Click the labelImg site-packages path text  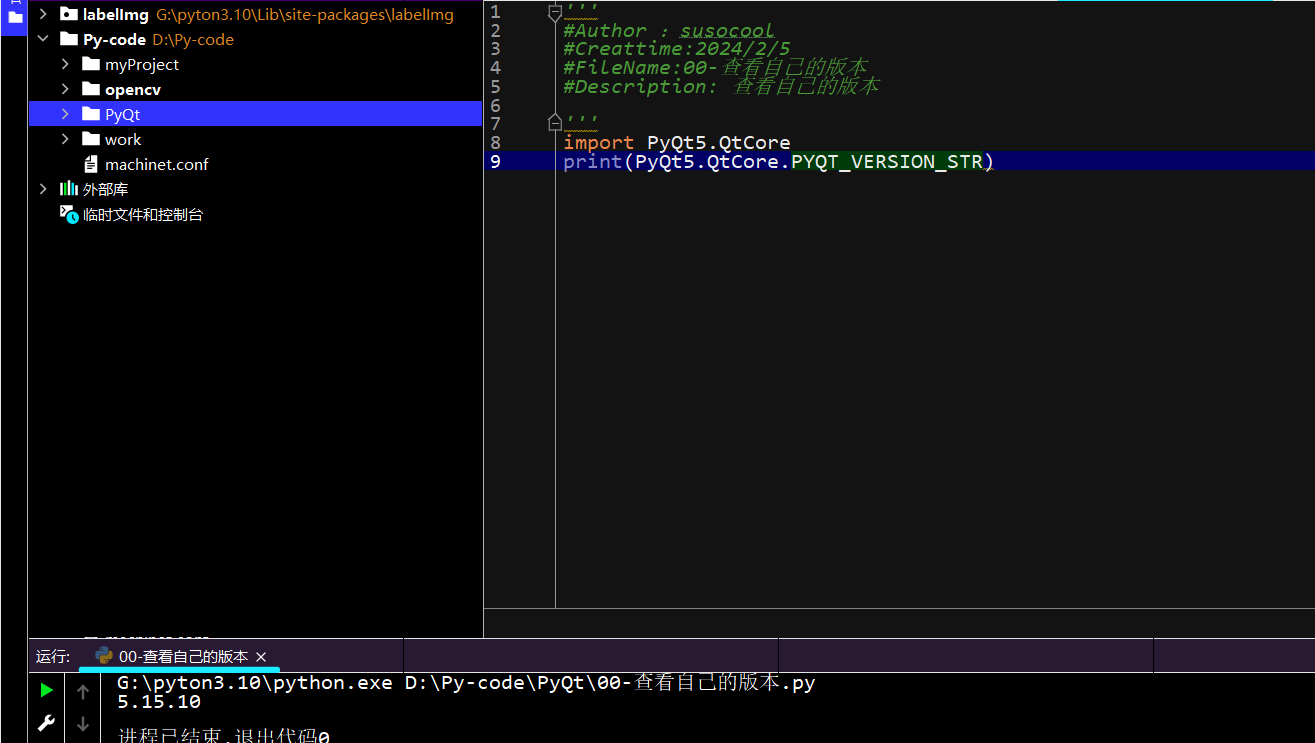(305, 14)
